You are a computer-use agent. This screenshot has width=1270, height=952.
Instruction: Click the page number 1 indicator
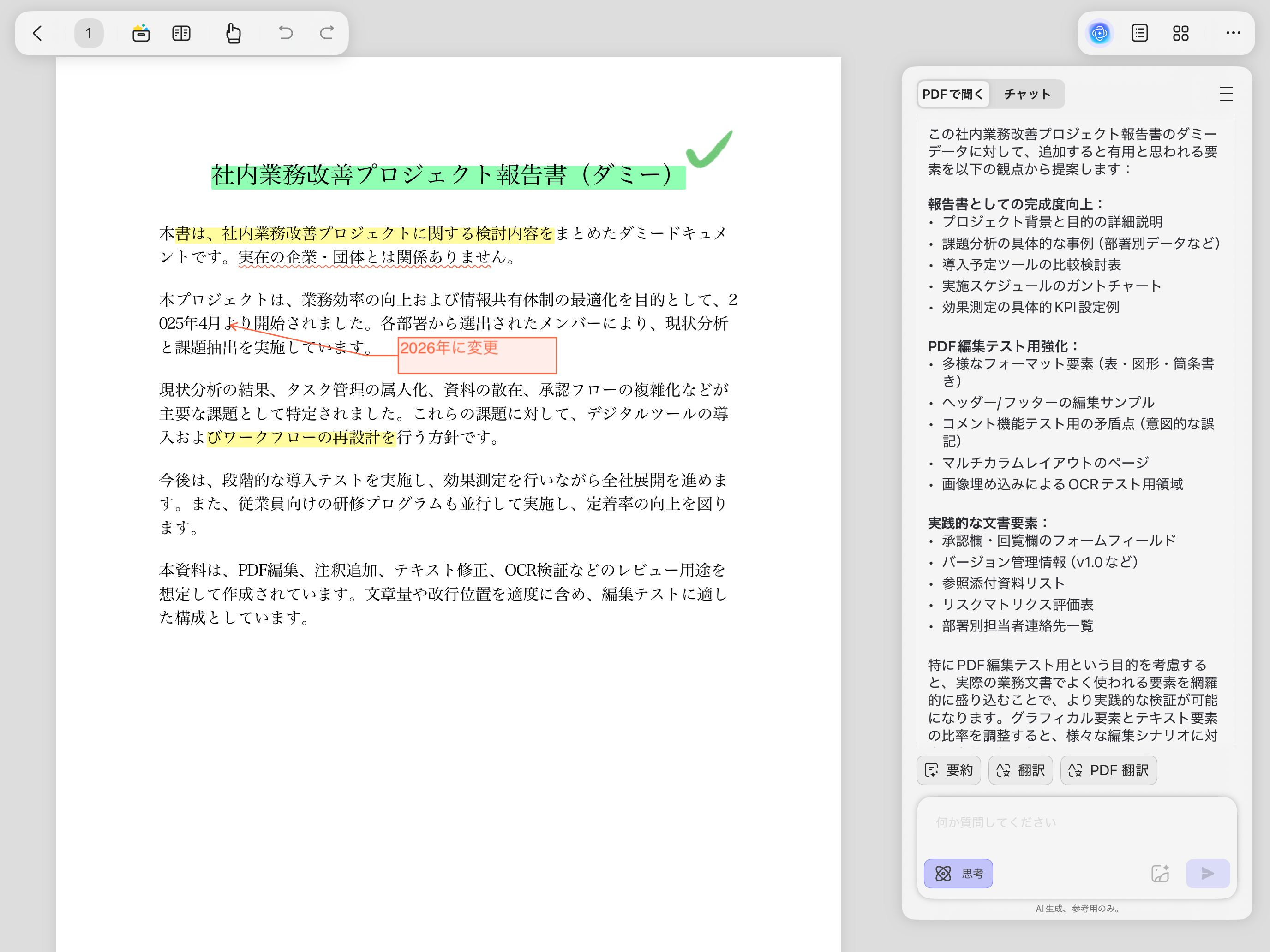click(89, 33)
